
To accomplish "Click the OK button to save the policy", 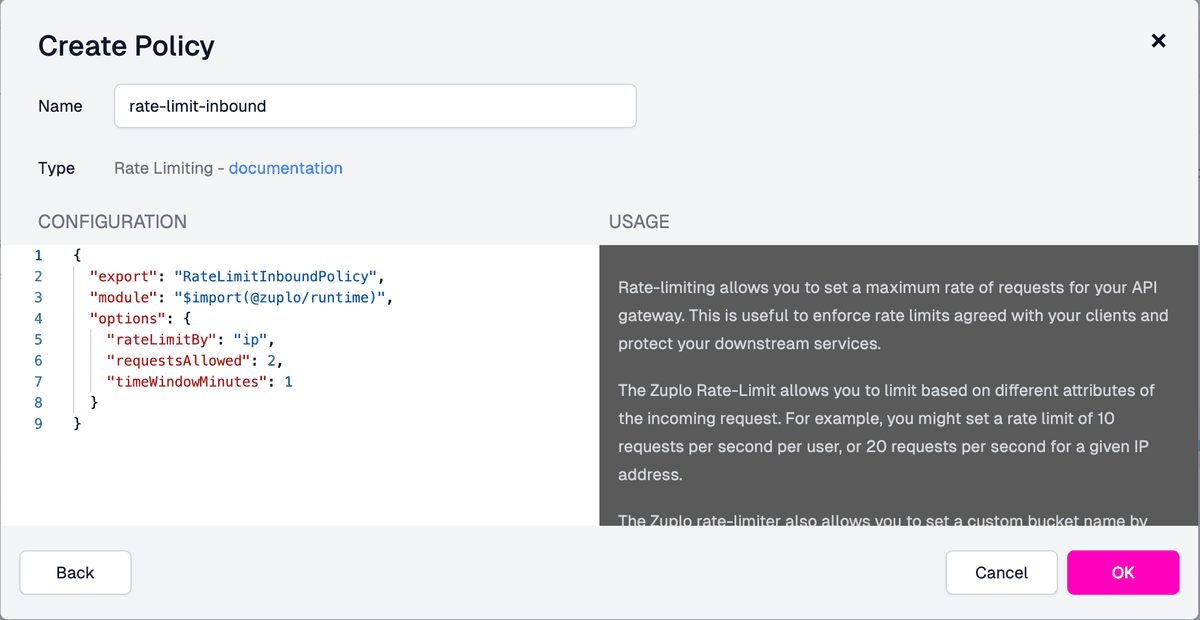I will (1123, 572).
